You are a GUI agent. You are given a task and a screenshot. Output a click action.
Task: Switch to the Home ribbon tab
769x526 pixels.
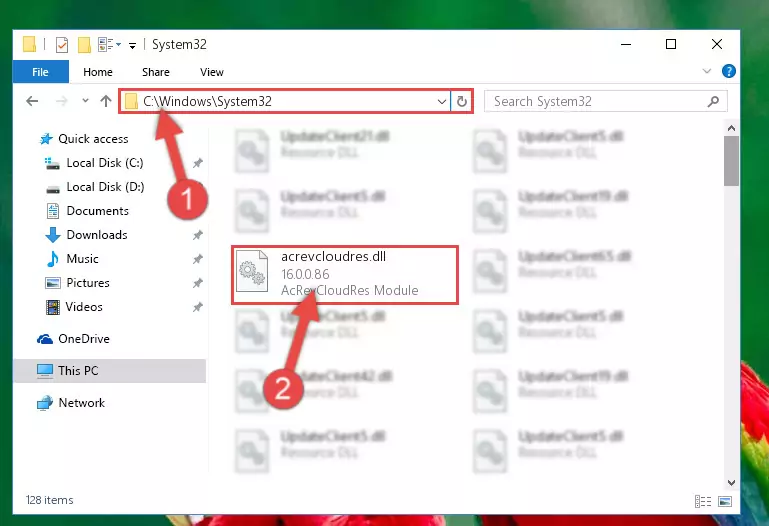pos(98,72)
